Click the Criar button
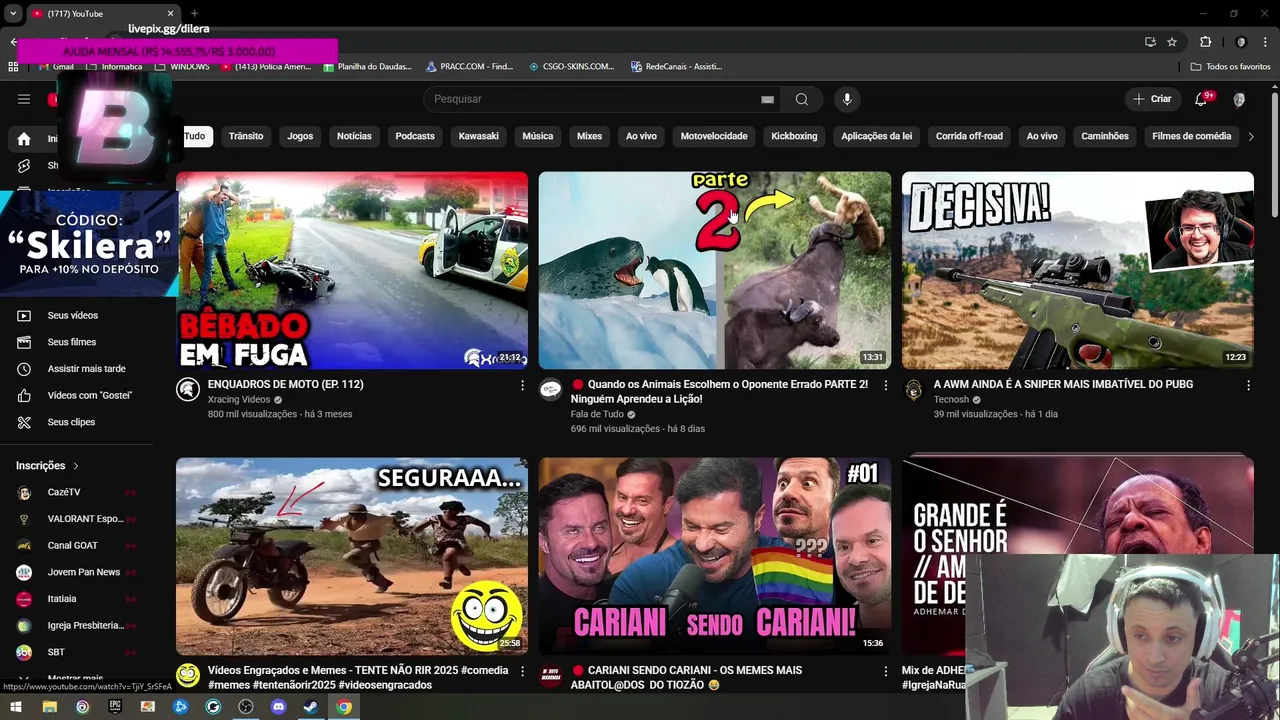The width and height of the screenshot is (1280, 720). [1151, 99]
